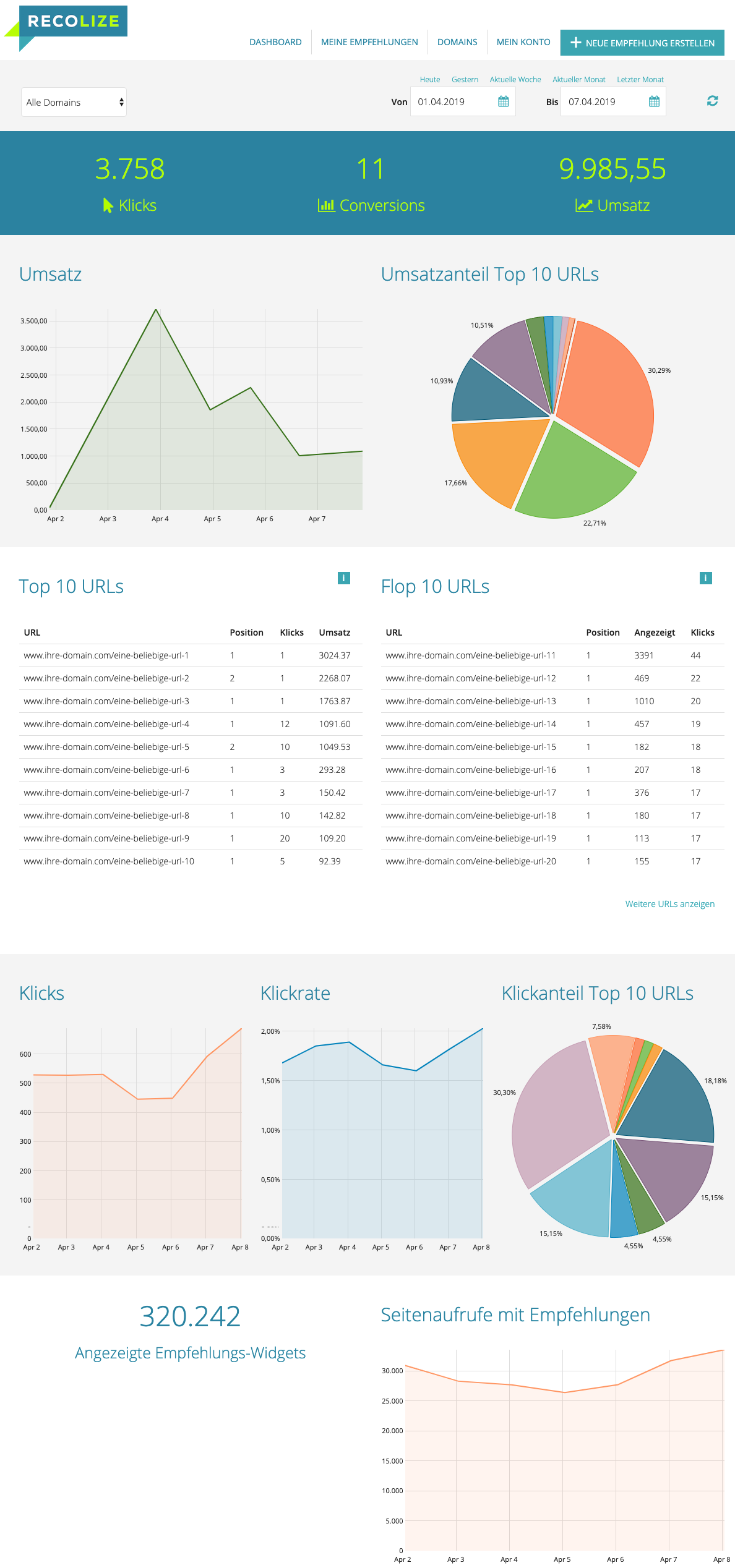Screen dimensions: 735x1568
Task: Click the 3024.37 Umsatz cell
Action: 335,655
